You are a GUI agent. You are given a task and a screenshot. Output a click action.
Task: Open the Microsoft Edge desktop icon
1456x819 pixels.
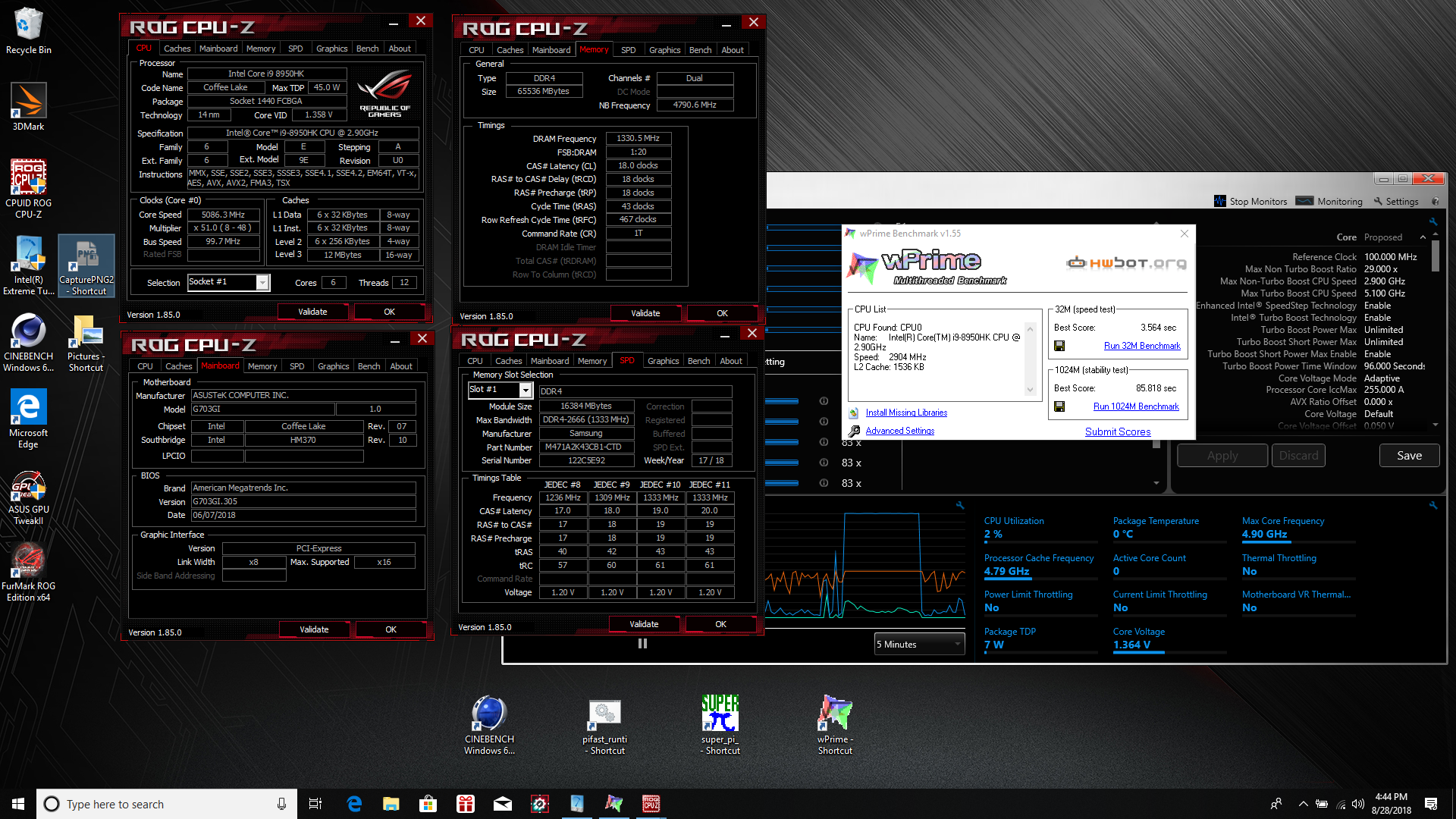tap(28, 419)
